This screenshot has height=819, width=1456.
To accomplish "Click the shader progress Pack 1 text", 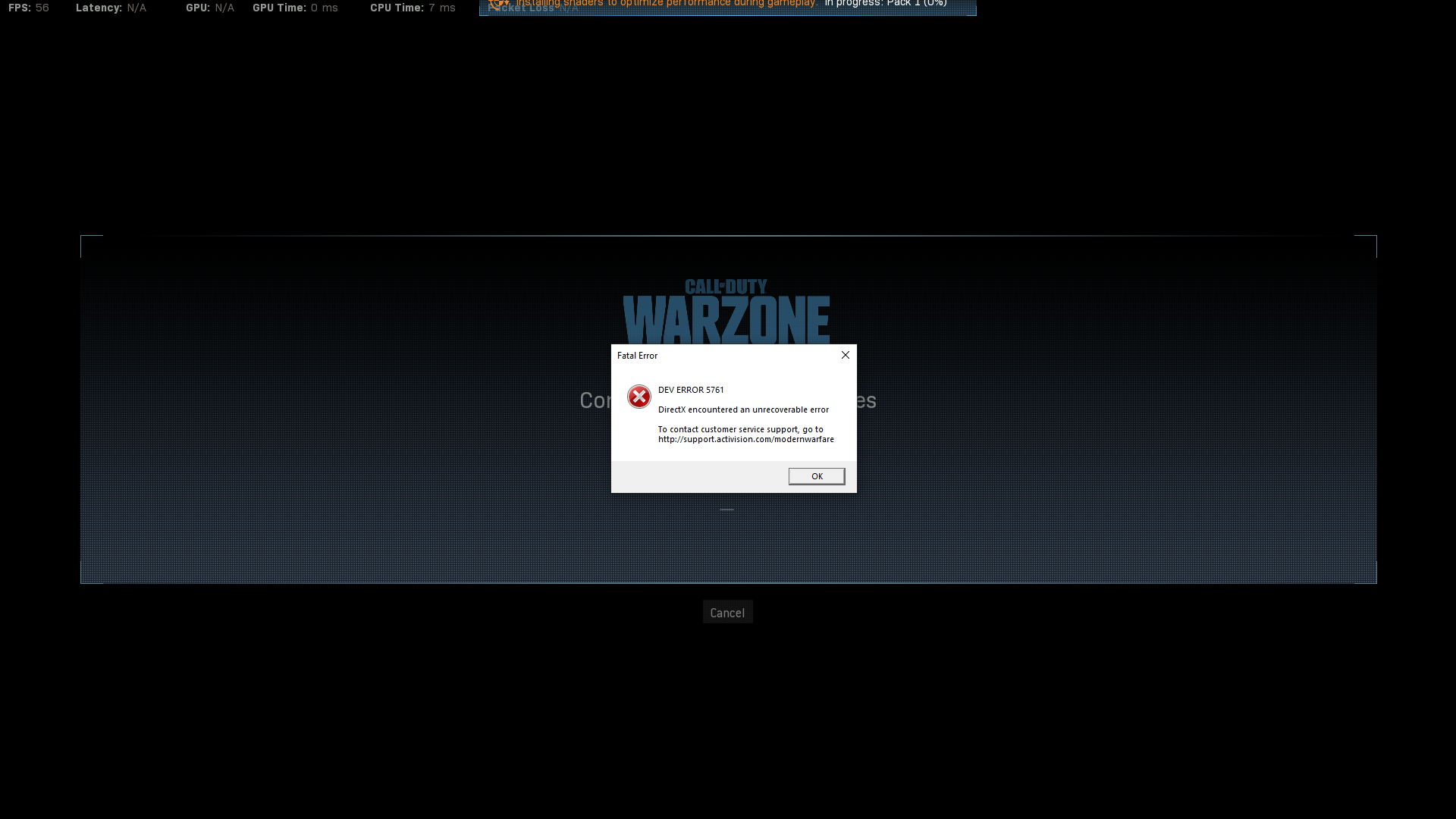I will tap(886, 4).
